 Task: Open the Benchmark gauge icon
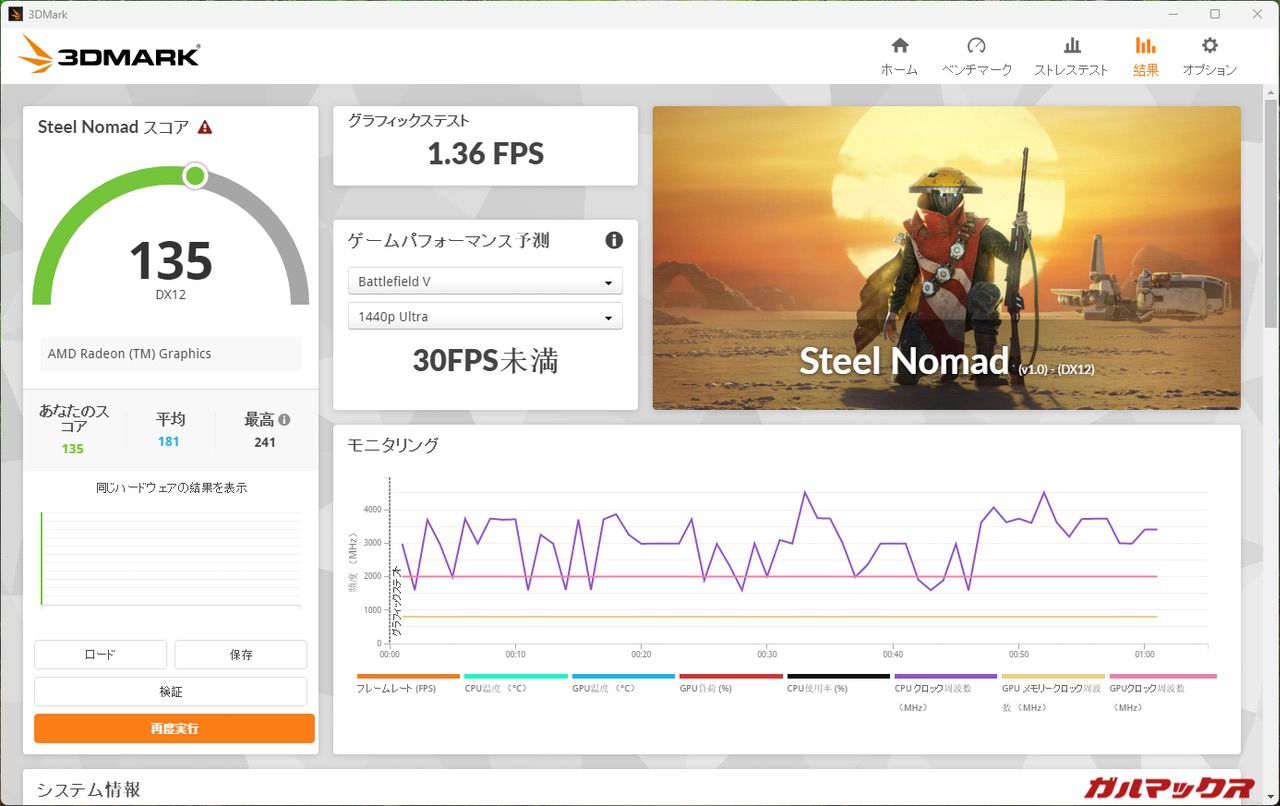click(976, 46)
